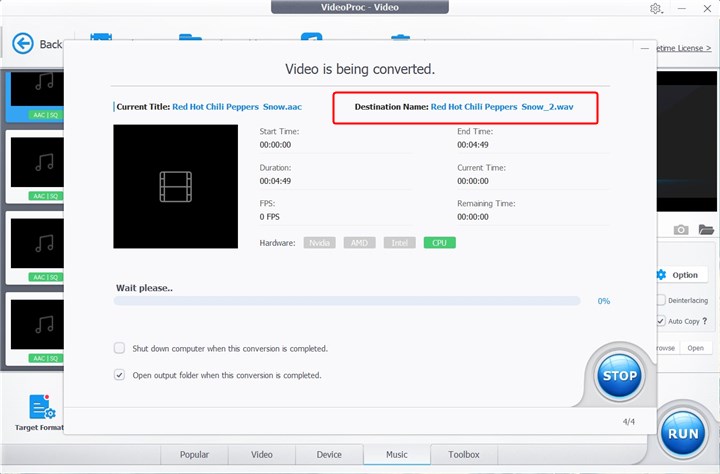Click the conversion progress bar

tap(347, 301)
